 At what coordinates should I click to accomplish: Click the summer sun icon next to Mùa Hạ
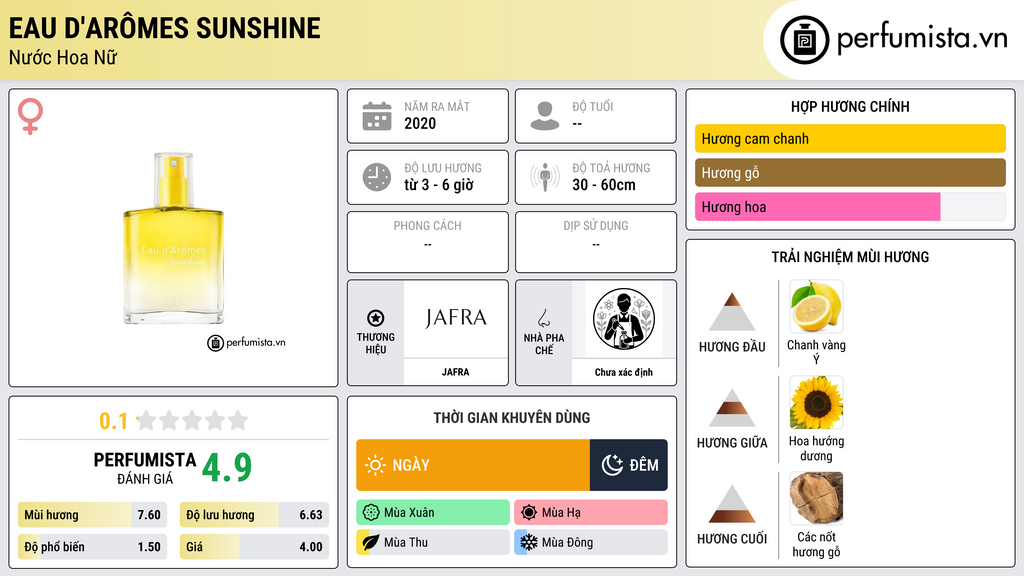(529, 513)
